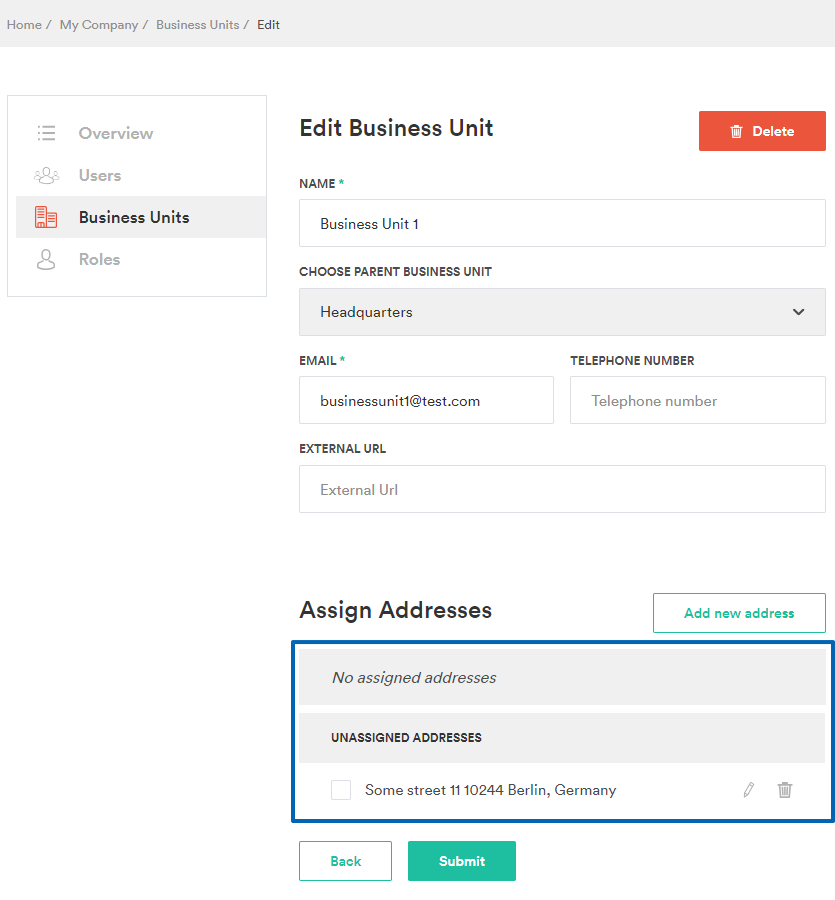
Task: Click the trash icon on Delete button
Action: pyautogui.click(x=736, y=131)
